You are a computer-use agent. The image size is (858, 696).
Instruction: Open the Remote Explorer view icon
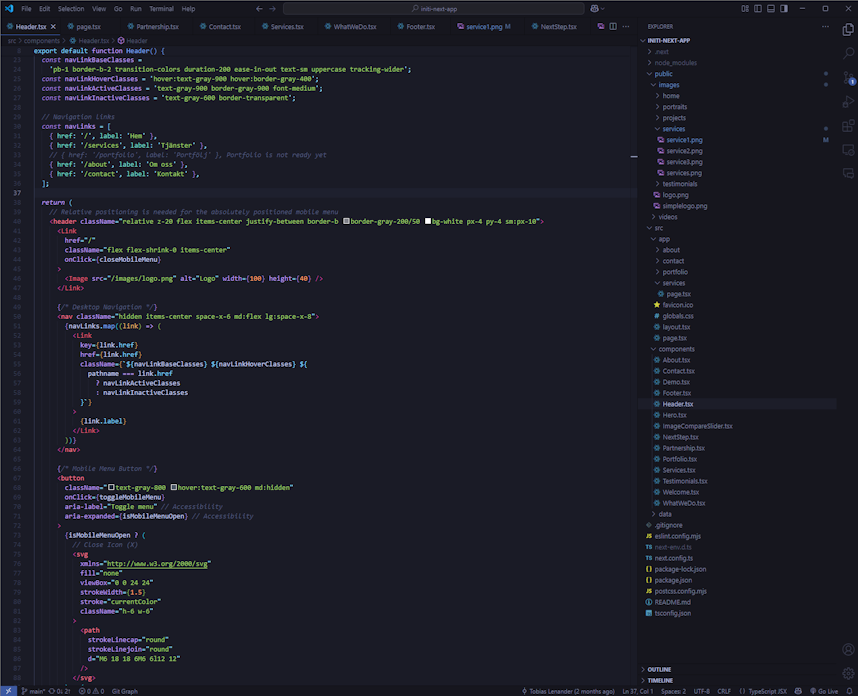click(848, 150)
